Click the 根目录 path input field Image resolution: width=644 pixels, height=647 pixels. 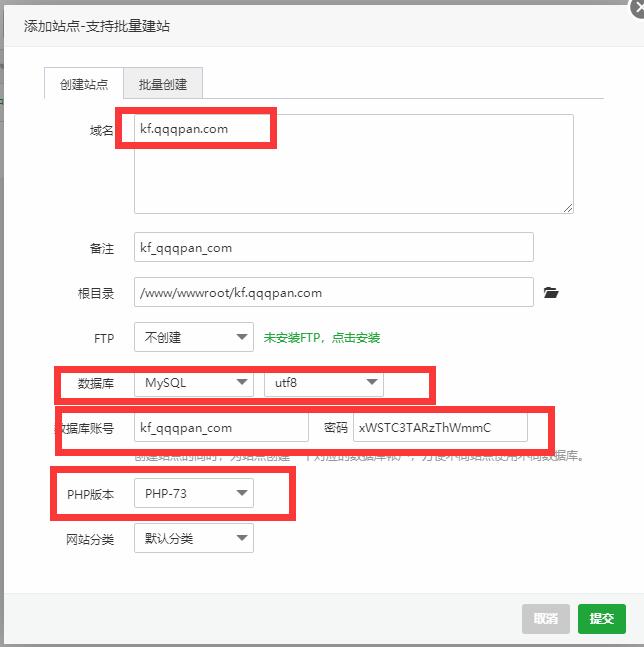333,293
